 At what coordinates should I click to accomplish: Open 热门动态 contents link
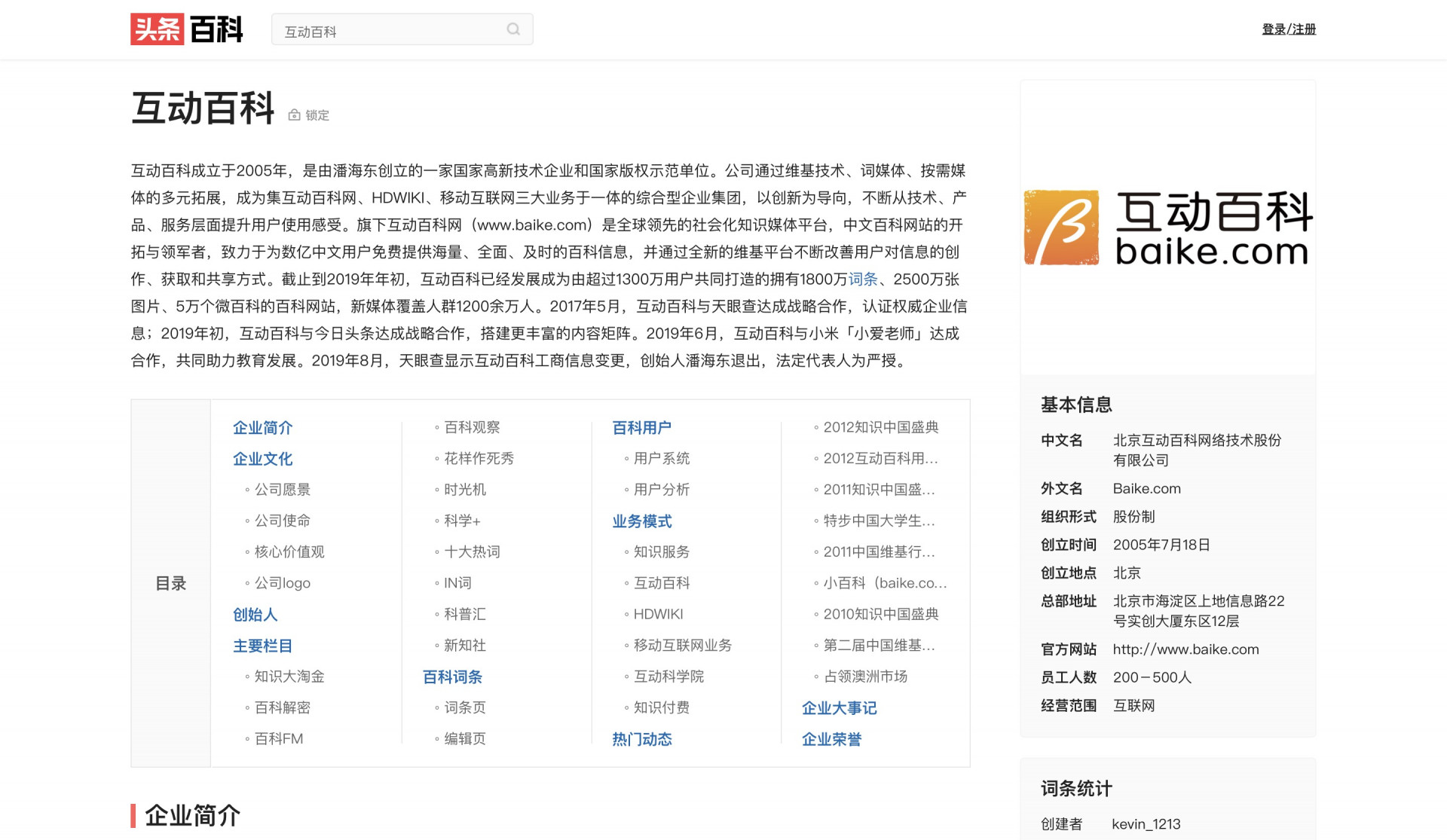[x=641, y=739]
